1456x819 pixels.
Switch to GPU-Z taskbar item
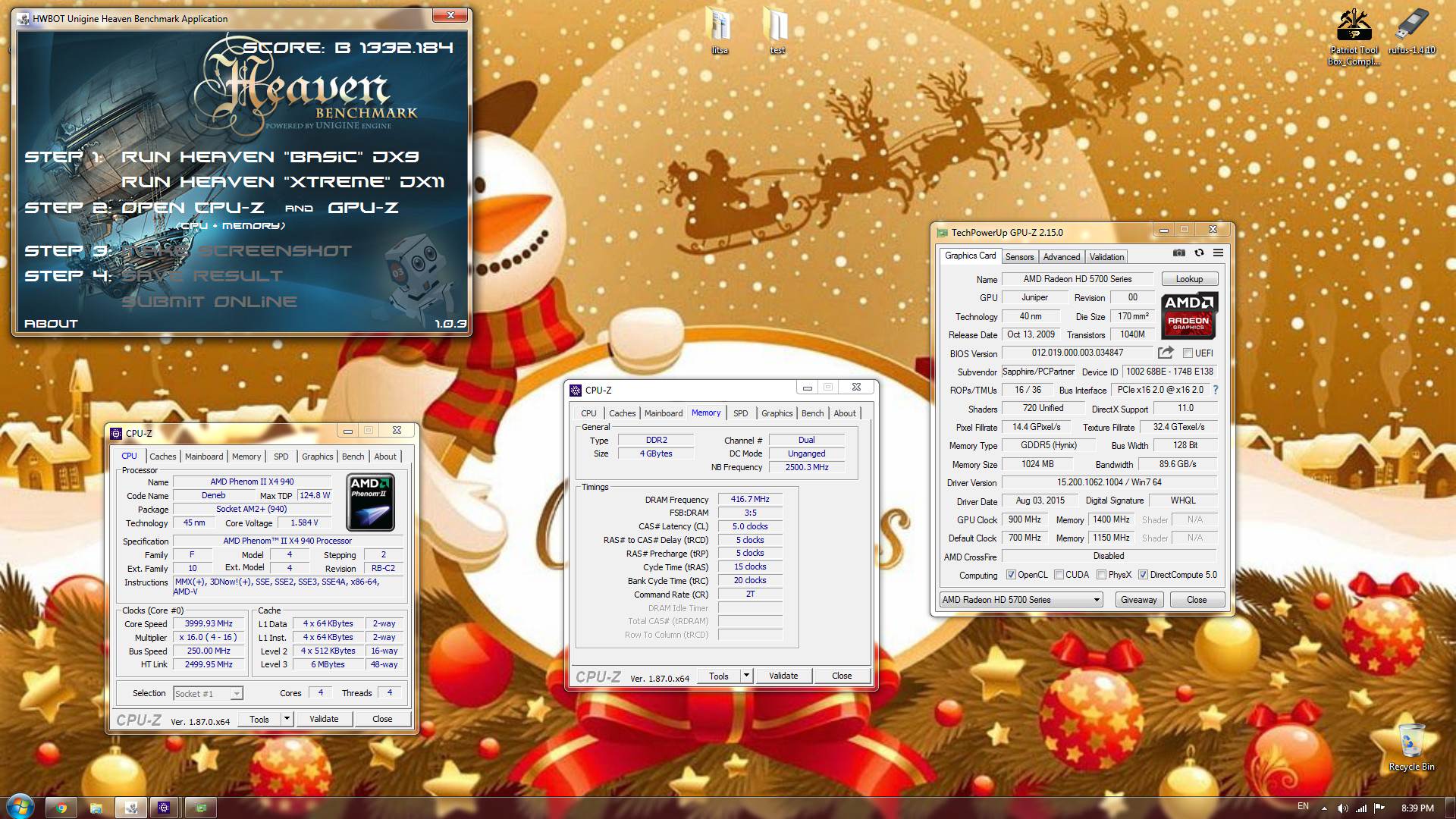pos(200,808)
